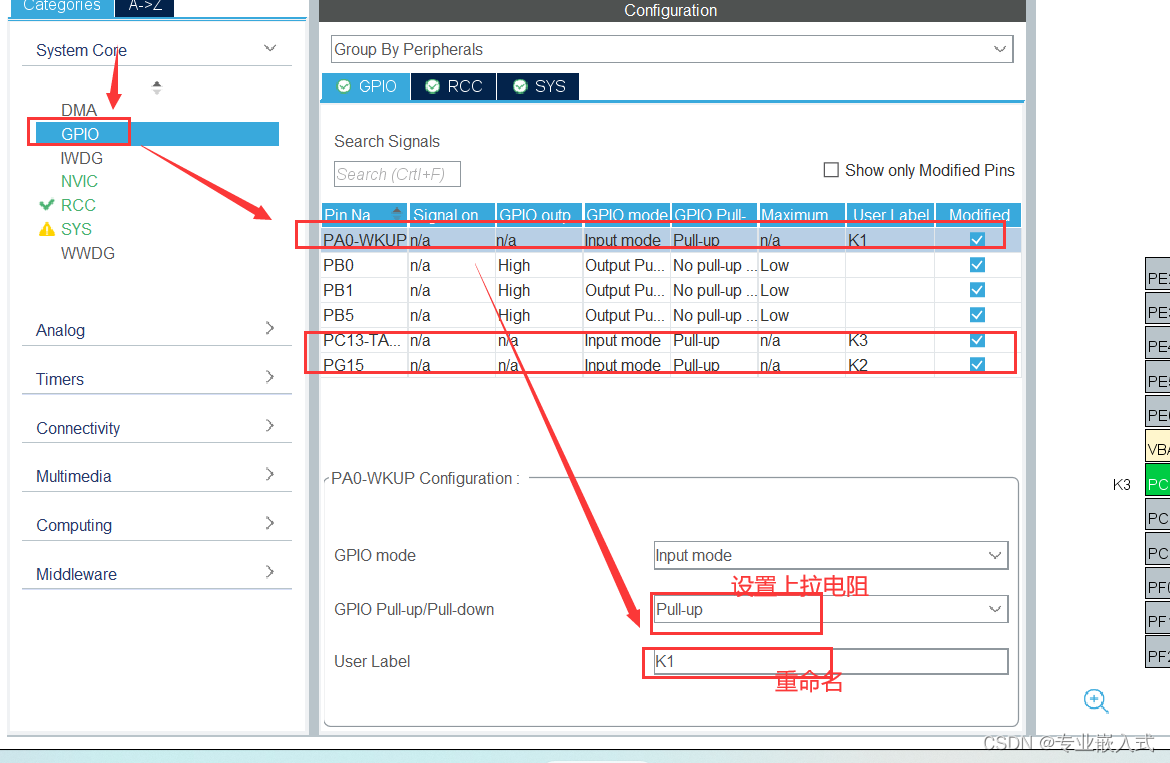Switch to the SYS configuration tab
The height and width of the screenshot is (763, 1170).
click(x=538, y=87)
